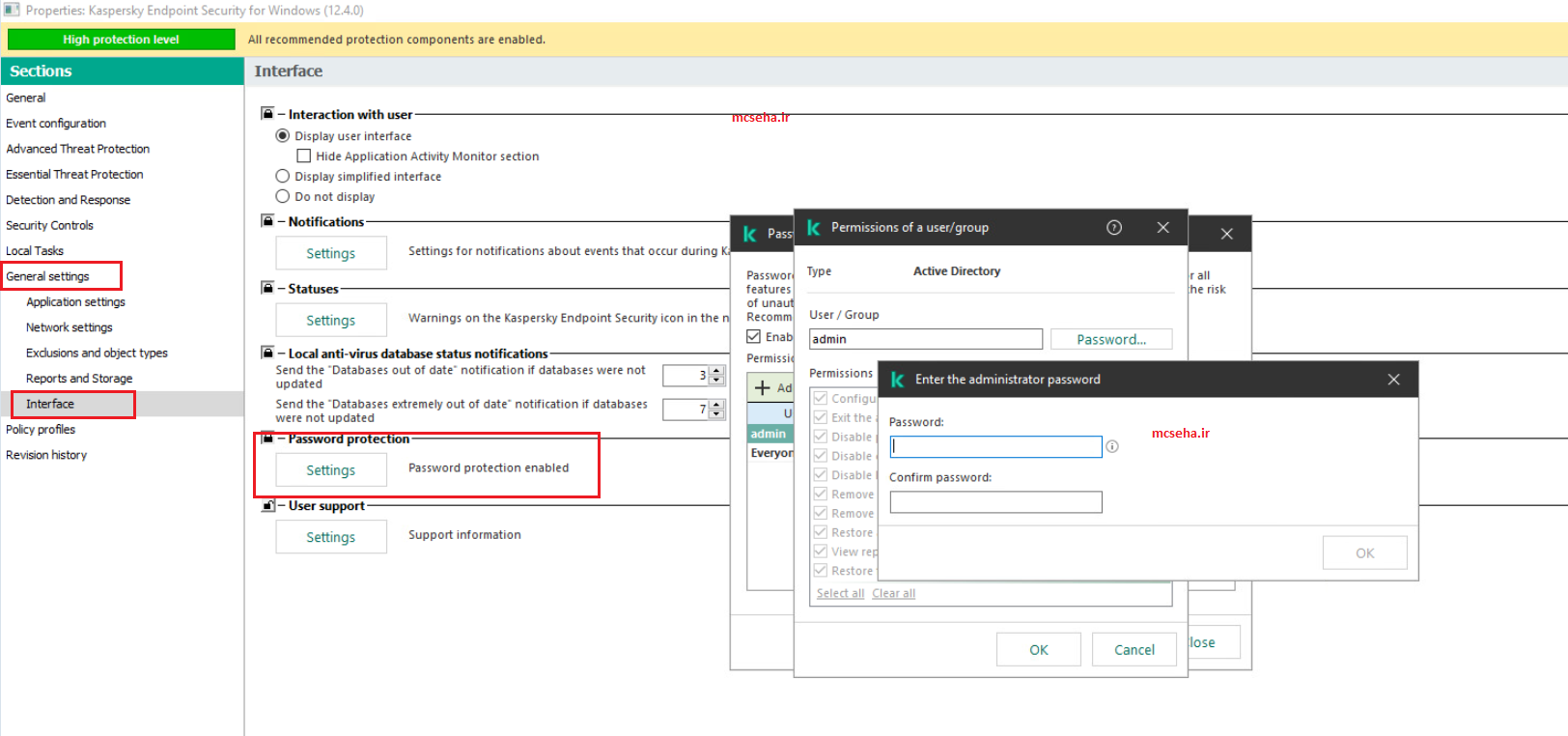This screenshot has height=736, width=1568.
Task: Toggle the lock icon for Interaction with user
Action: coord(267,114)
